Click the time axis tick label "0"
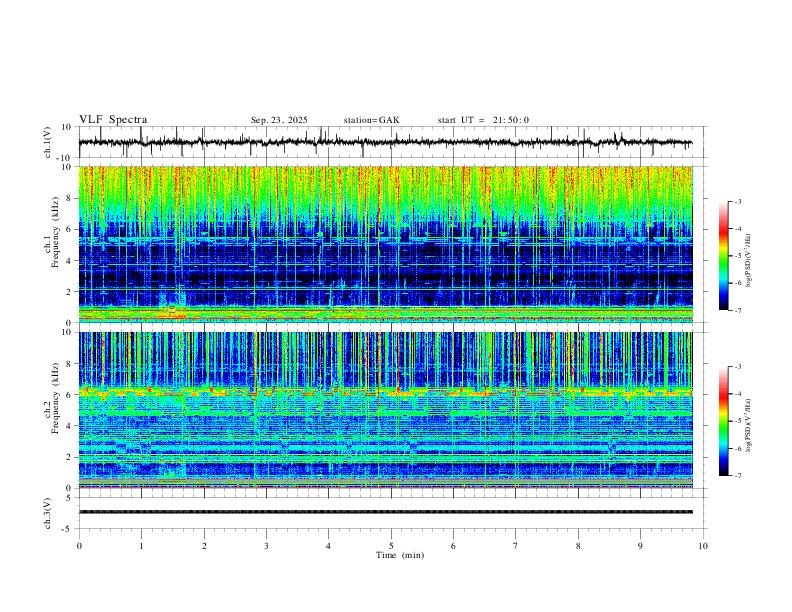The image size is (792, 612). point(79,546)
